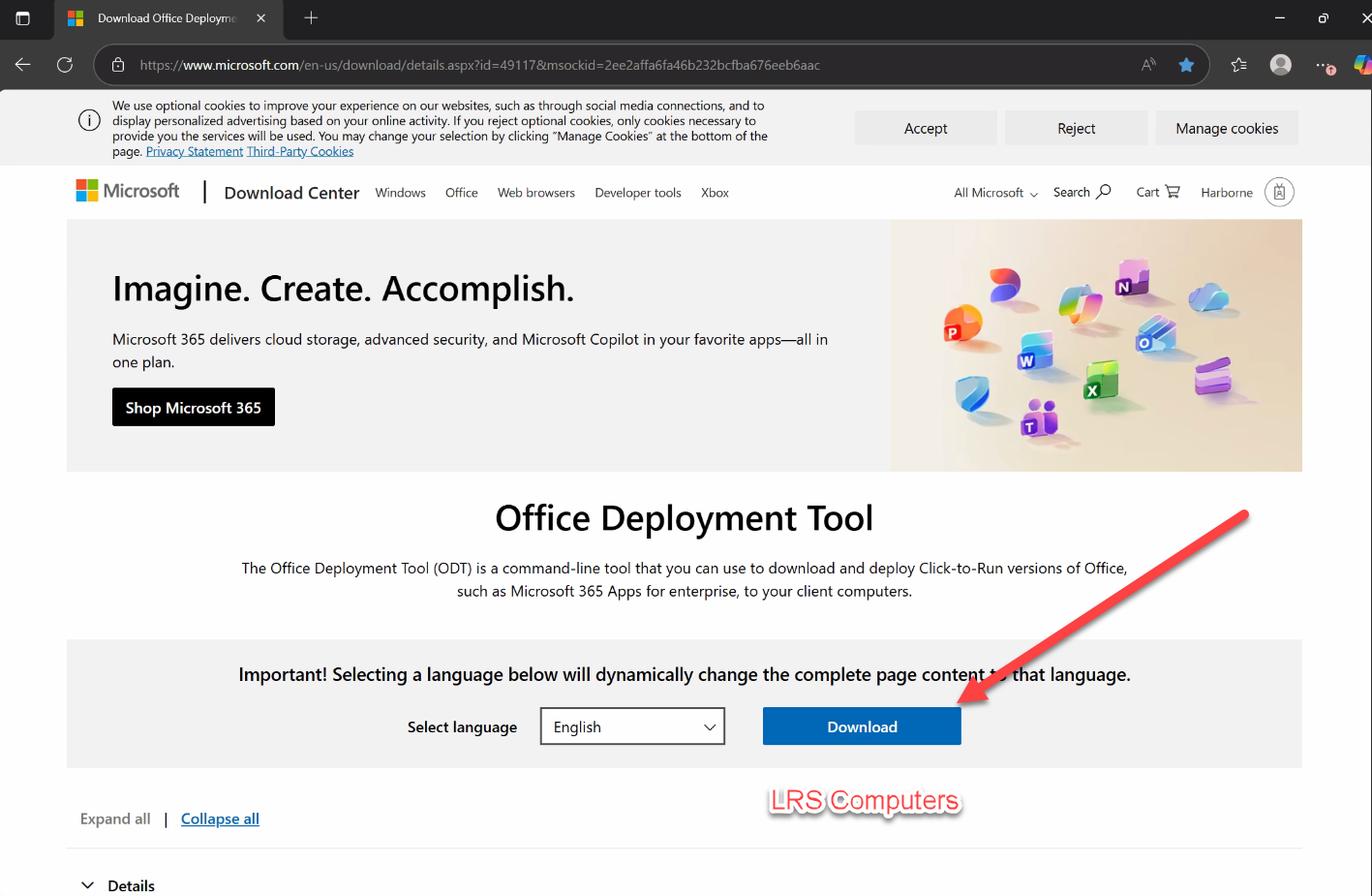Click the blue Download button

(862, 726)
